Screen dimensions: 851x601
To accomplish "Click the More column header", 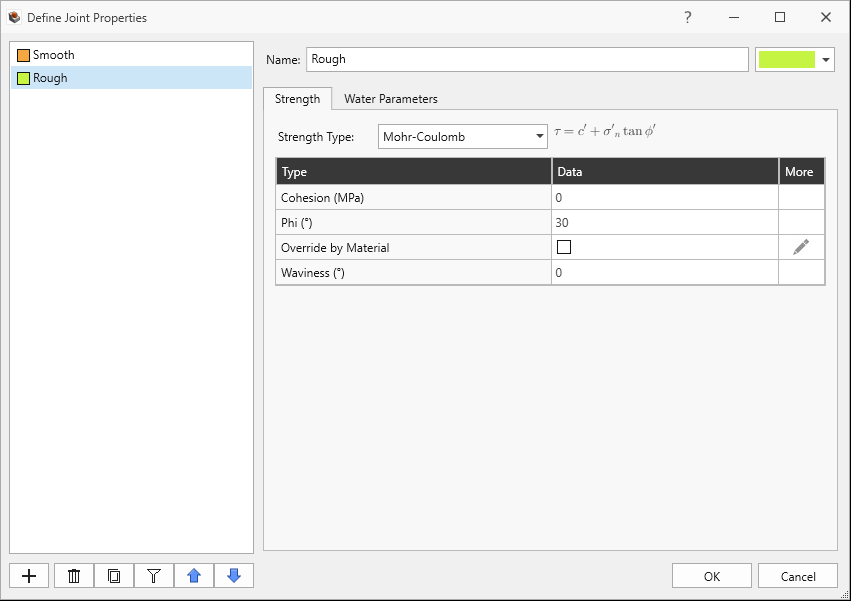I will [802, 172].
